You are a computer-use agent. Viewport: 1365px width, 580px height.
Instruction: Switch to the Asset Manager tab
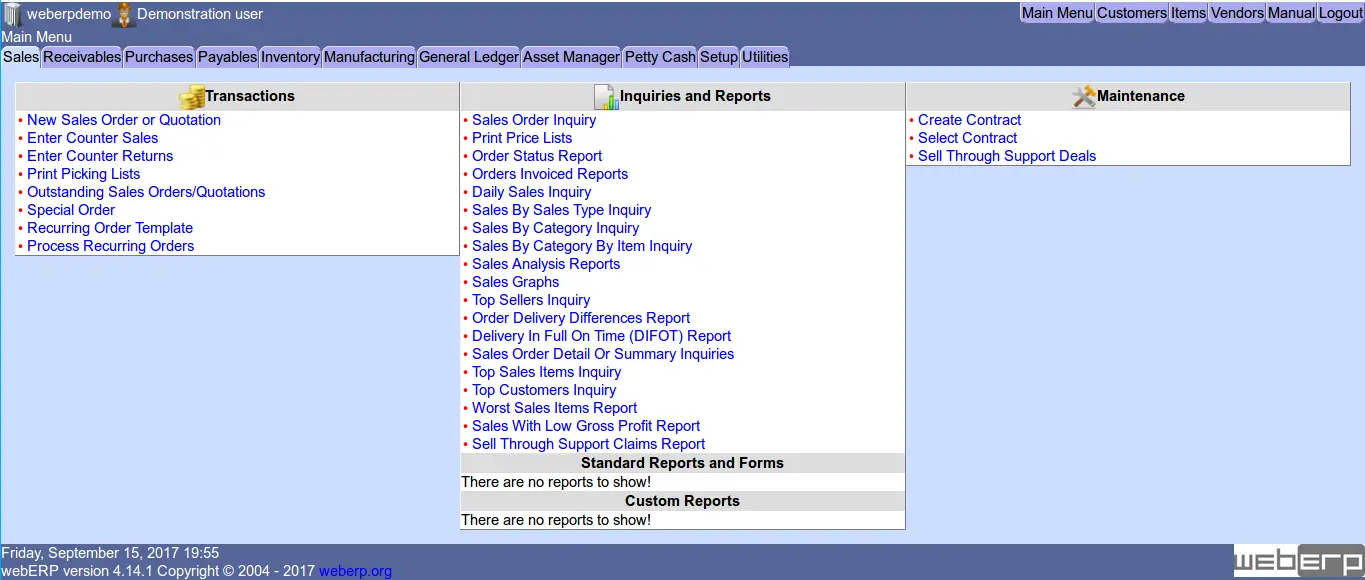(x=571, y=57)
